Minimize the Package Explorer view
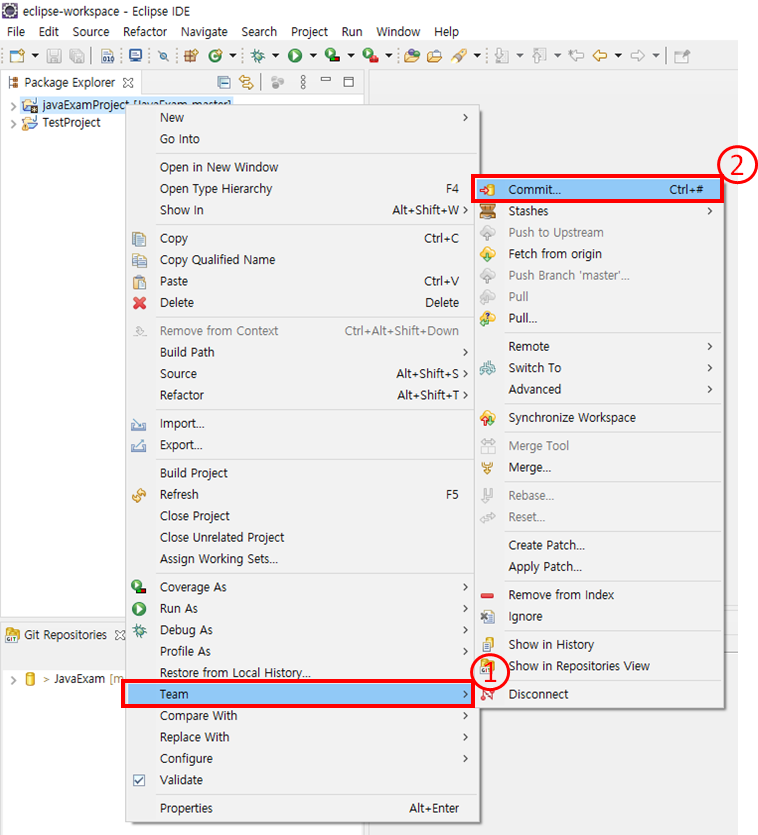 [325, 80]
